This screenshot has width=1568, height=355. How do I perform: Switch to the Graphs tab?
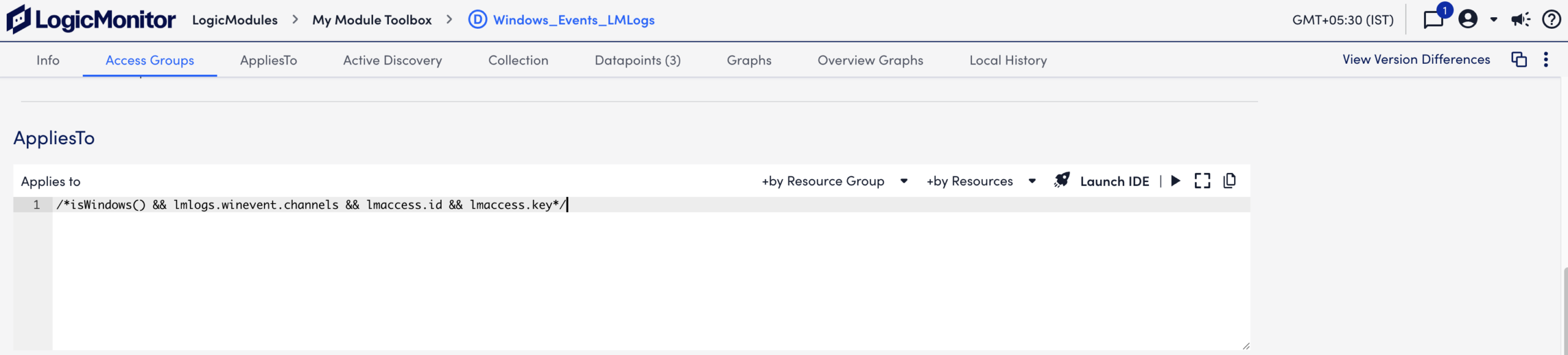click(749, 60)
